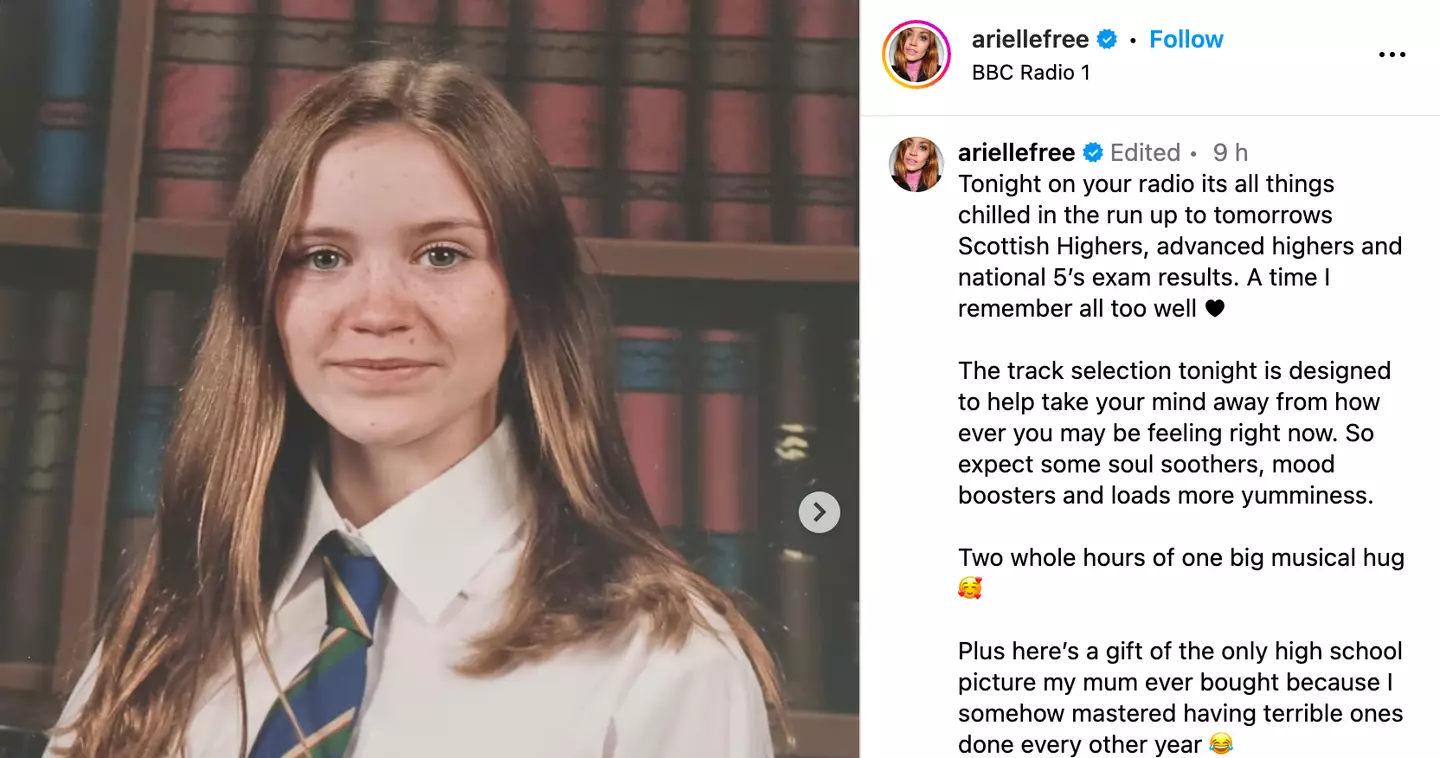Open the three-dot more options menu
The width and height of the screenshot is (1440, 758).
pos(1392,55)
